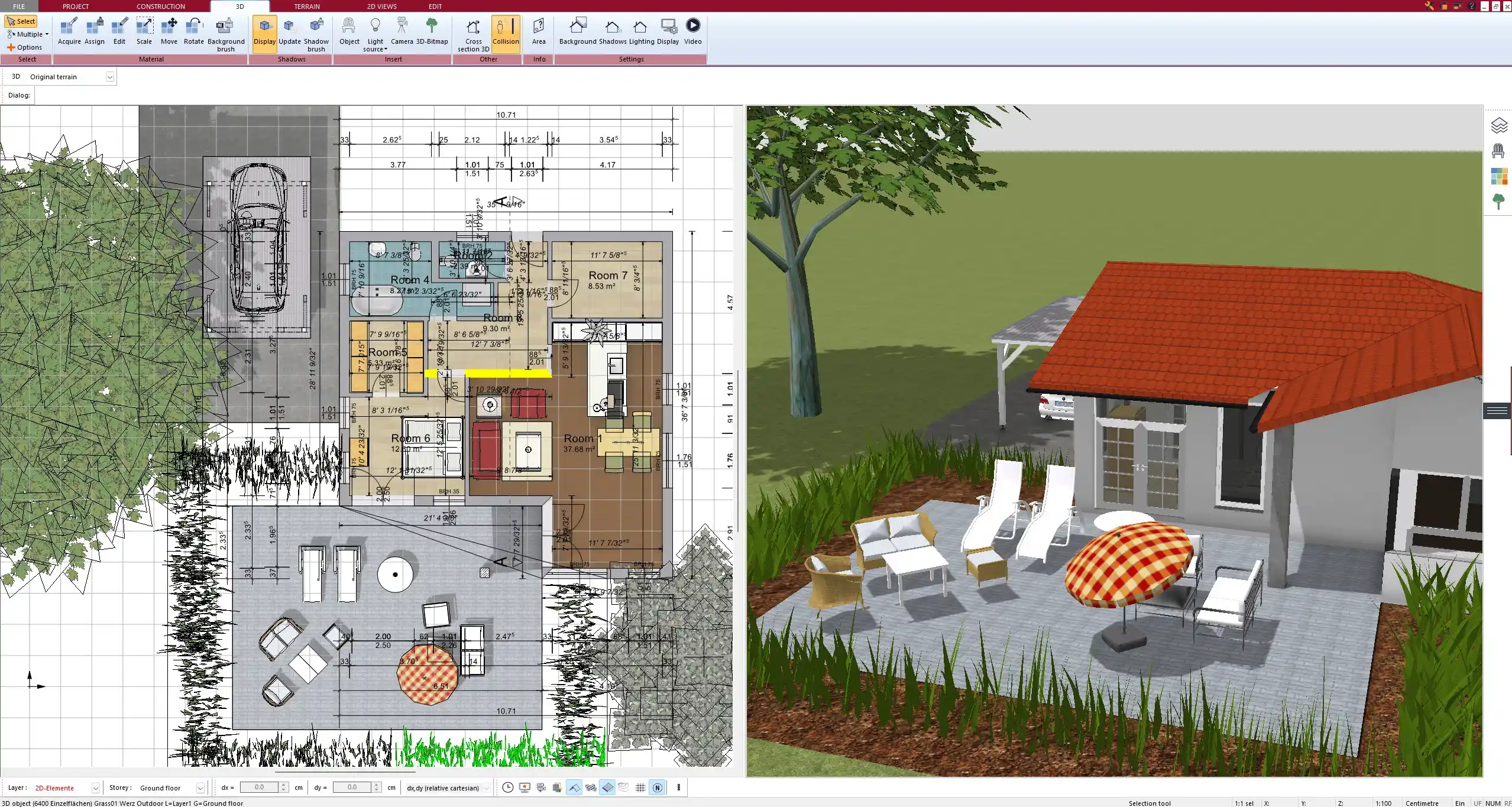Open the FILE menu
The height and width of the screenshot is (807, 1512).
tap(18, 6)
